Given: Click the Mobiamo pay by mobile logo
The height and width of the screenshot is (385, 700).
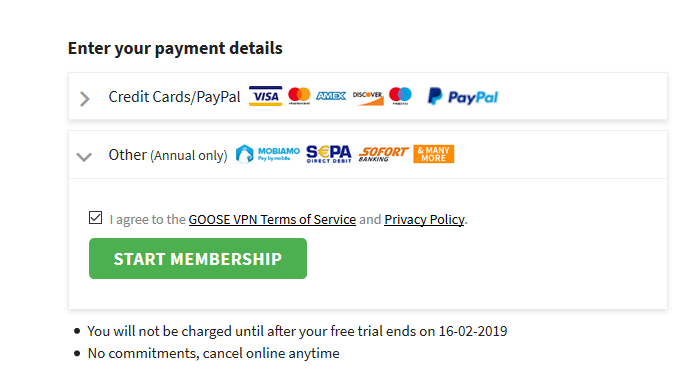Looking at the screenshot, I should click(x=267, y=155).
